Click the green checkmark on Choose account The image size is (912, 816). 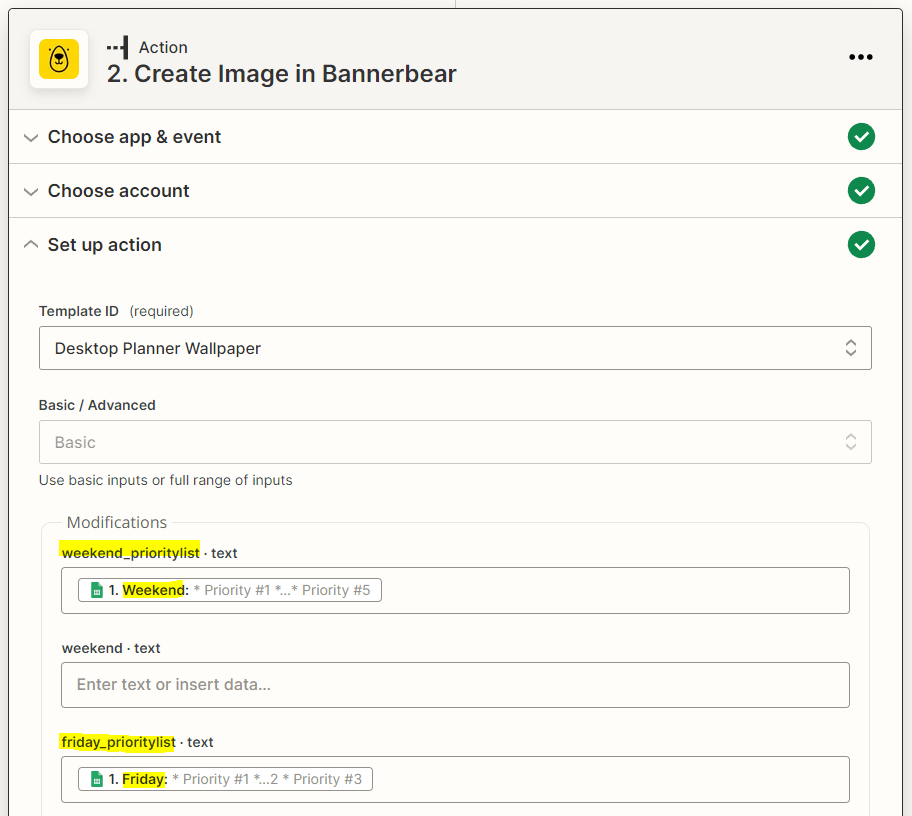click(861, 190)
